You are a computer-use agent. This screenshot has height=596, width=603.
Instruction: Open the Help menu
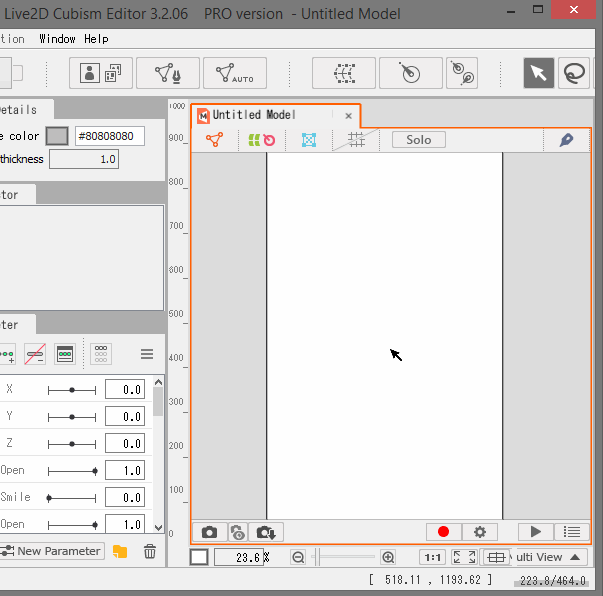[x=96, y=39]
